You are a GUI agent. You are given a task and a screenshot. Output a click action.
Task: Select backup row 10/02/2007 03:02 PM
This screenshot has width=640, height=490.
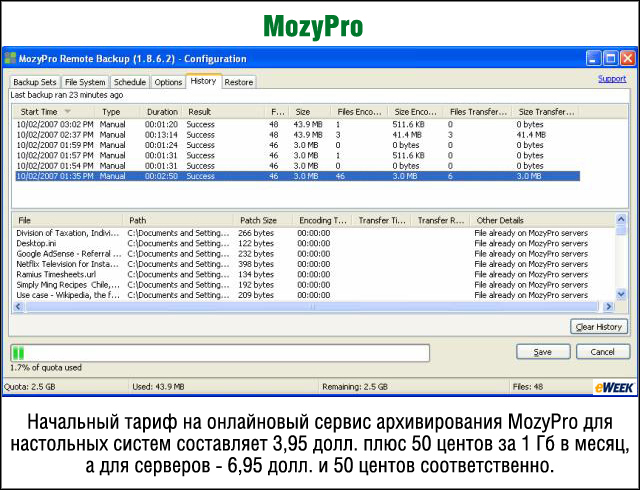tap(297, 124)
